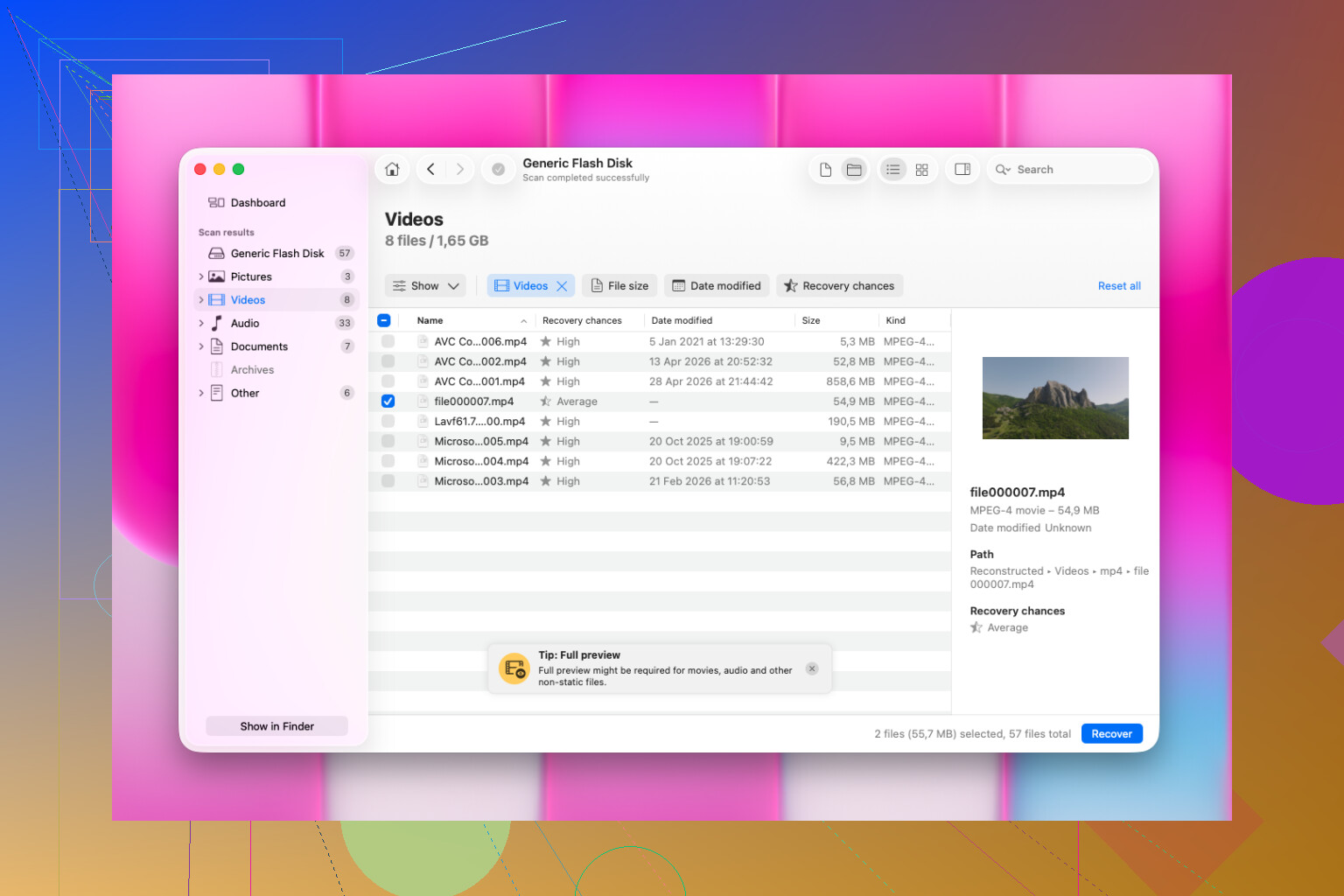The height and width of the screenshot is (896, 1344).
Task: Toggle the preview side panel icon
Action: tap(962, 169)
